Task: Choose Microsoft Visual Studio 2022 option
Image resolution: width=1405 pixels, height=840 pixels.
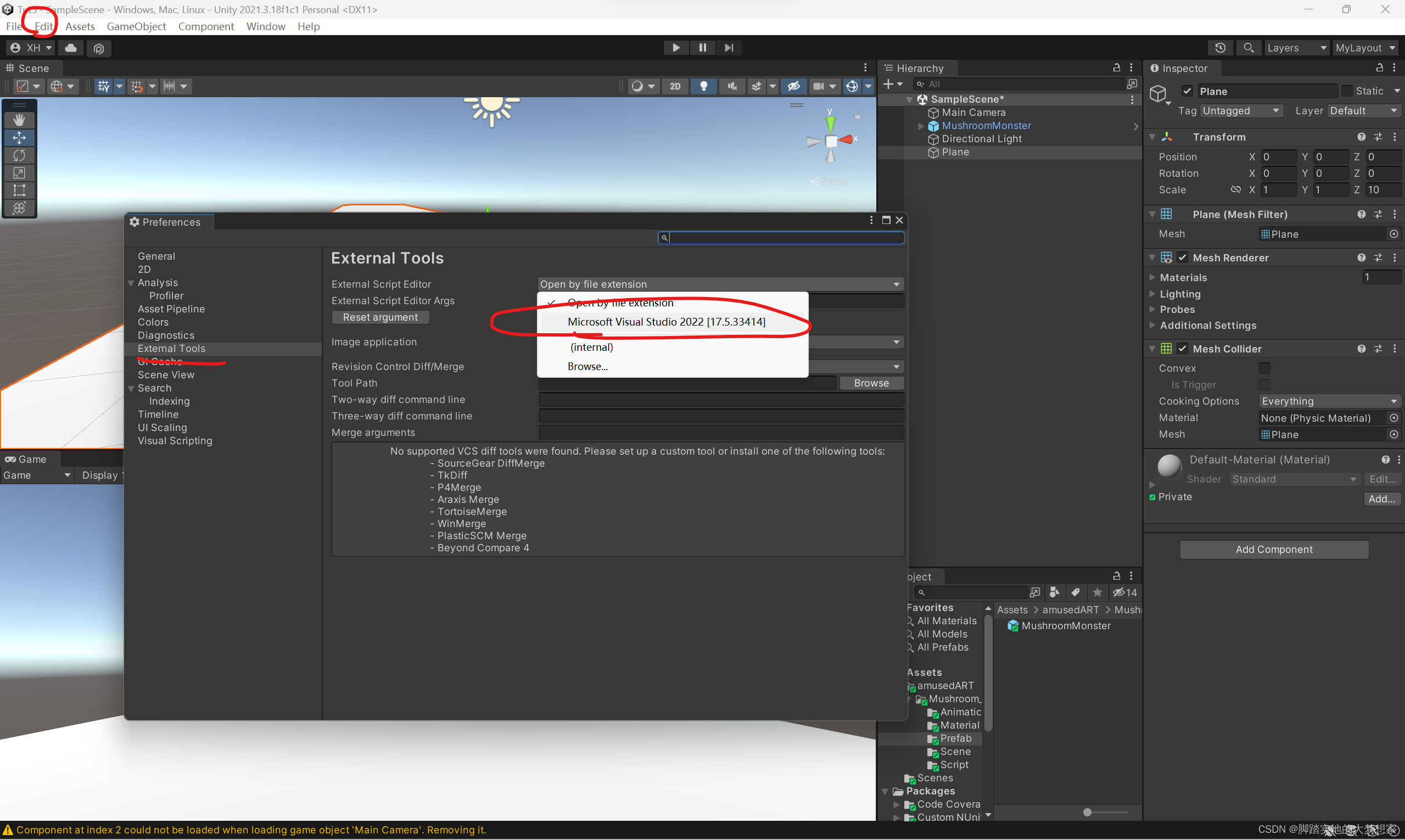Action: (673, 322)
